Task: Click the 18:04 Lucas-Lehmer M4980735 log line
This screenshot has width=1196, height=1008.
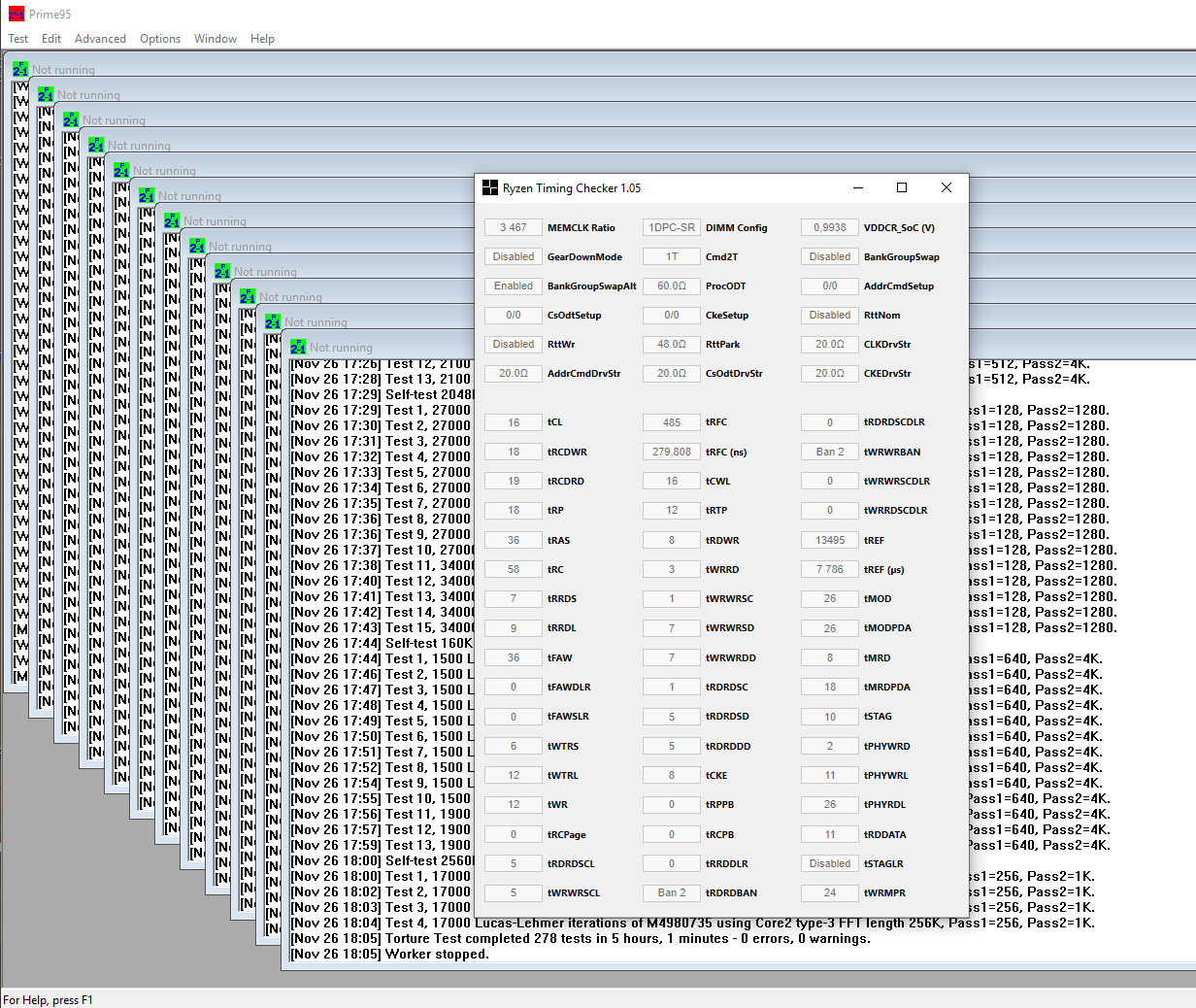Action: [x=692, y=923]
